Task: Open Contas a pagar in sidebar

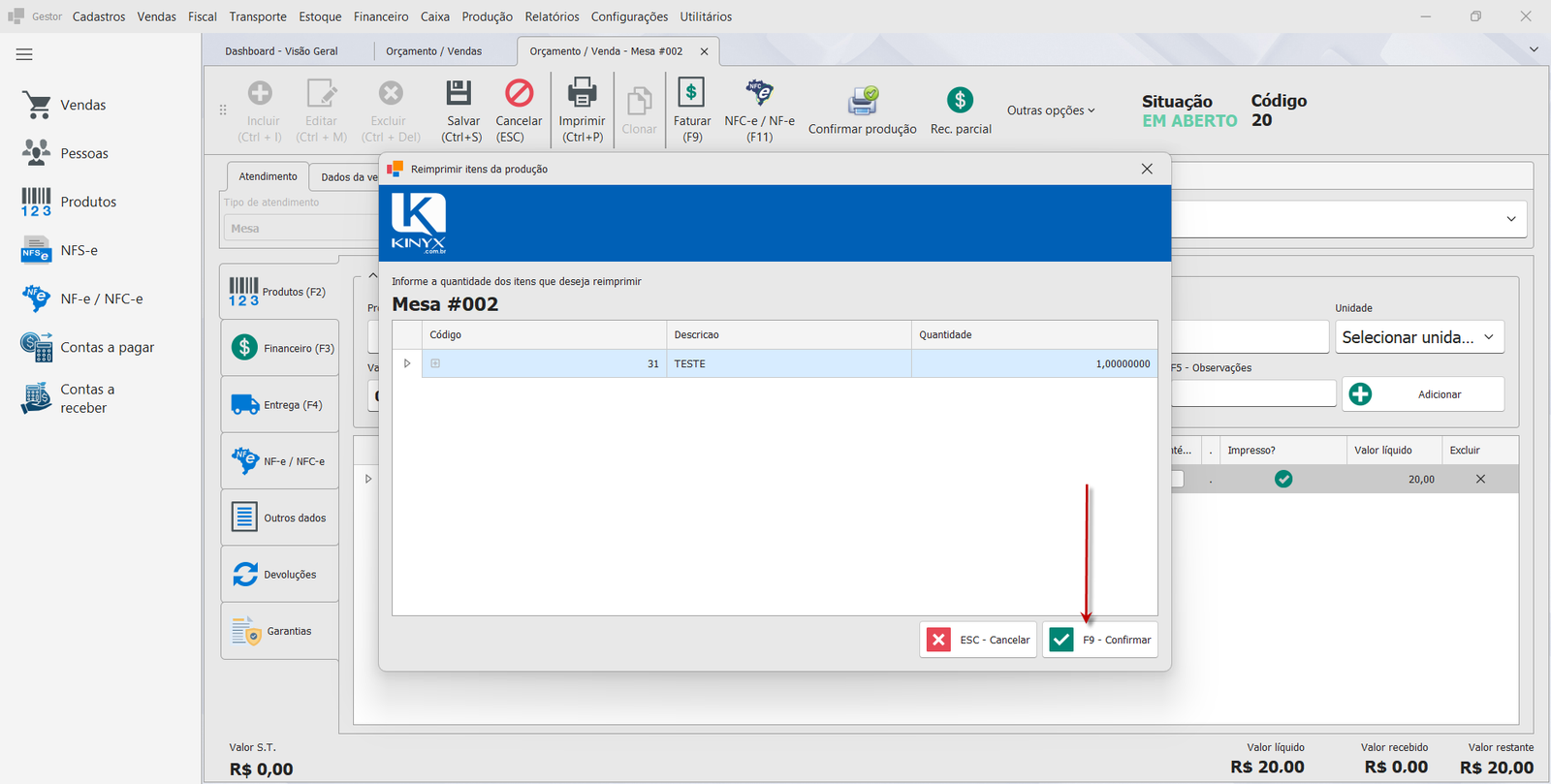Action: [x=88, y=347]
